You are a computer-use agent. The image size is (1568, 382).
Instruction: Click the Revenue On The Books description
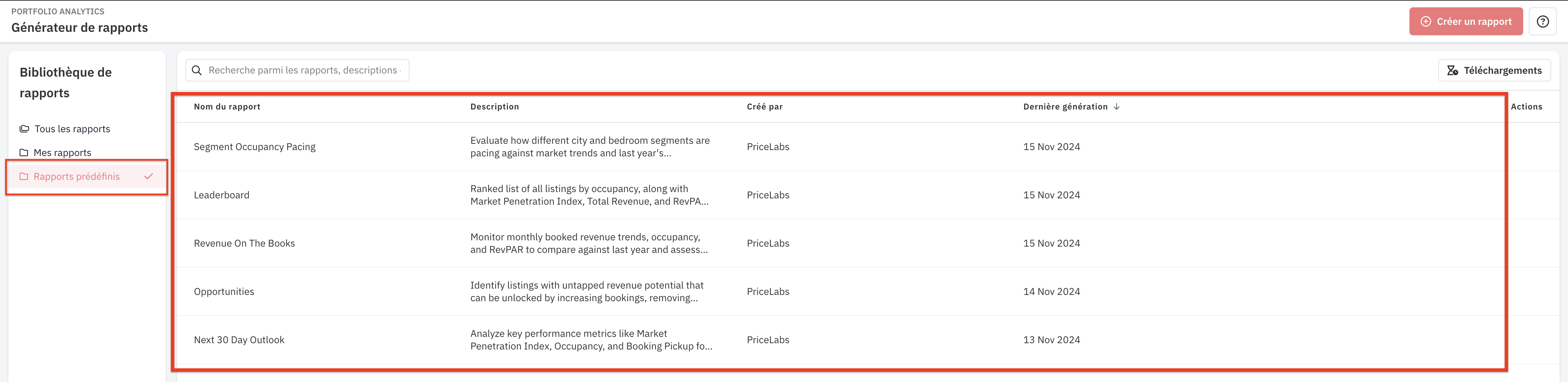[589, 243]
